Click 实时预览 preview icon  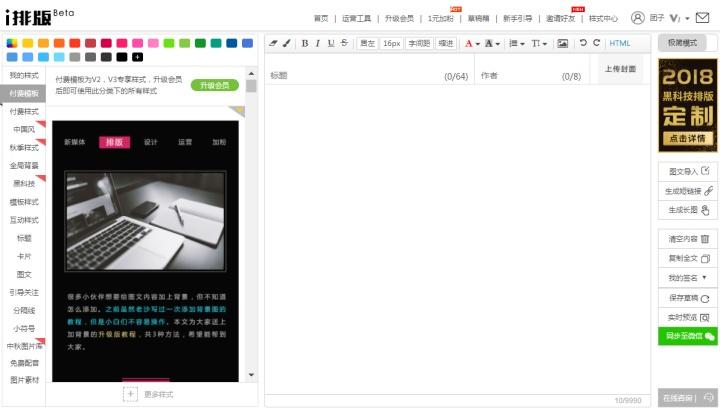click(x=705, y=317)
